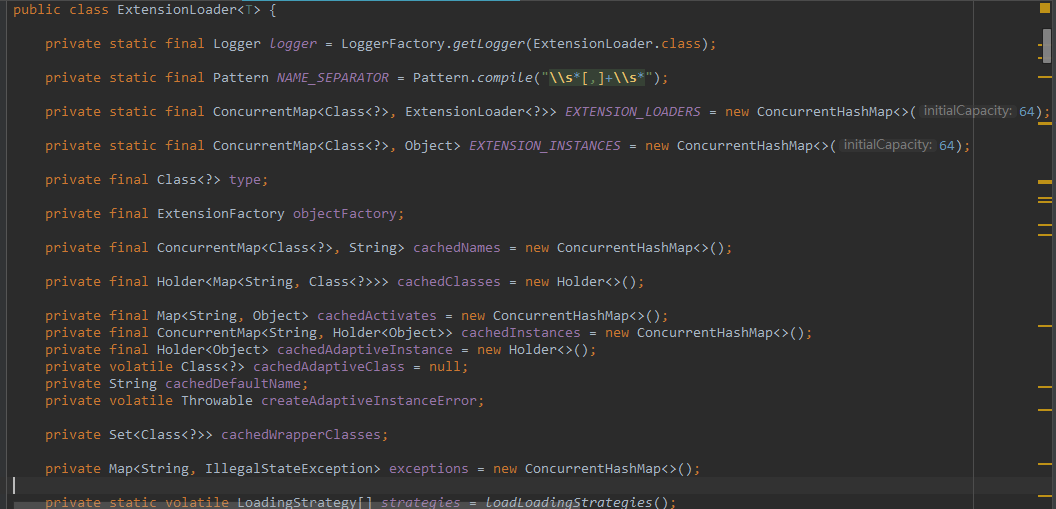Click the 'null' keyword assigned to cachedAdaptiveClass

coord(444,366)
